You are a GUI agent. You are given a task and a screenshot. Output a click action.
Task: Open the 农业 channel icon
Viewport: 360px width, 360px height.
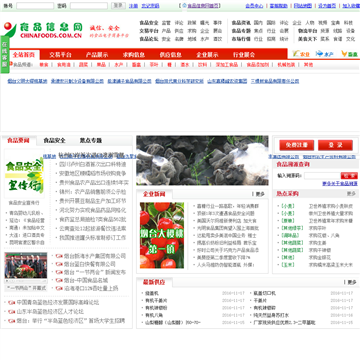pos(301,54)
